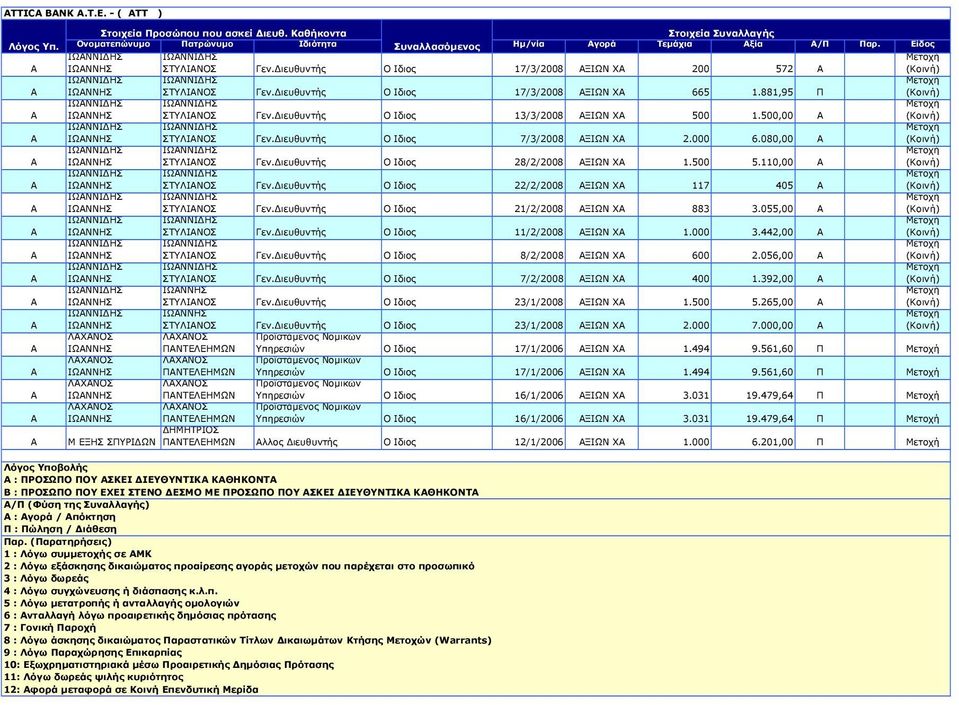Click note 8 mentioning Warrants

click(248, 640)
